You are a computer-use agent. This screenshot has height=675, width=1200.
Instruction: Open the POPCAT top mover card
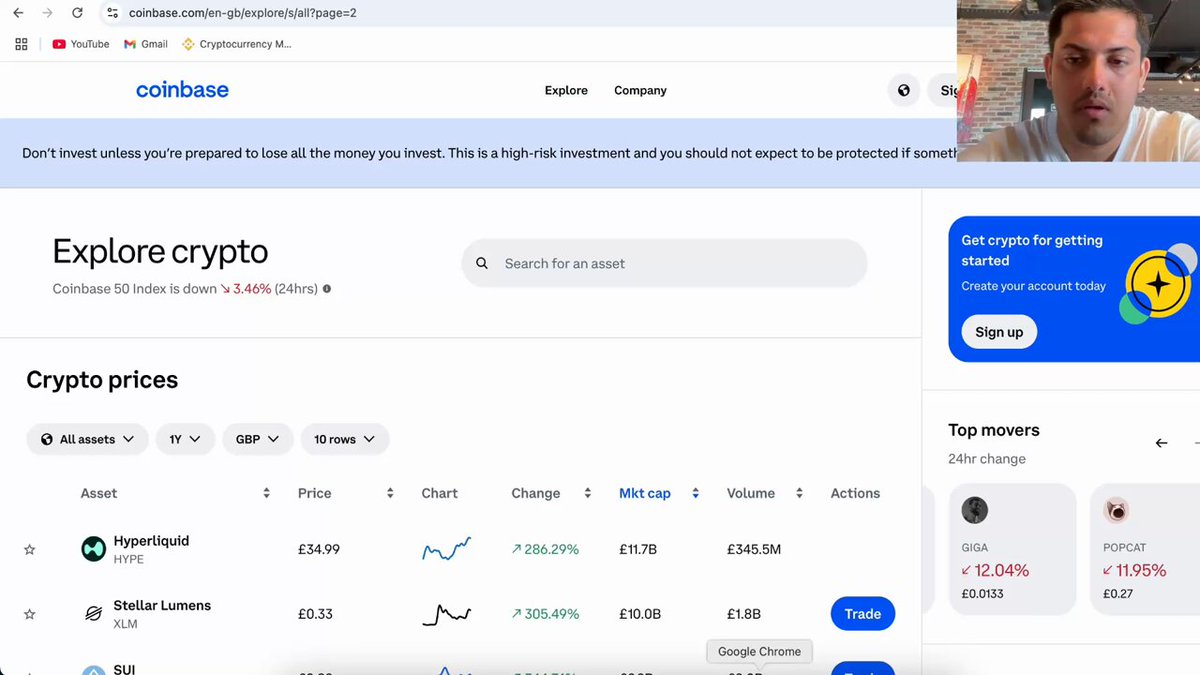pos(1145,549)
